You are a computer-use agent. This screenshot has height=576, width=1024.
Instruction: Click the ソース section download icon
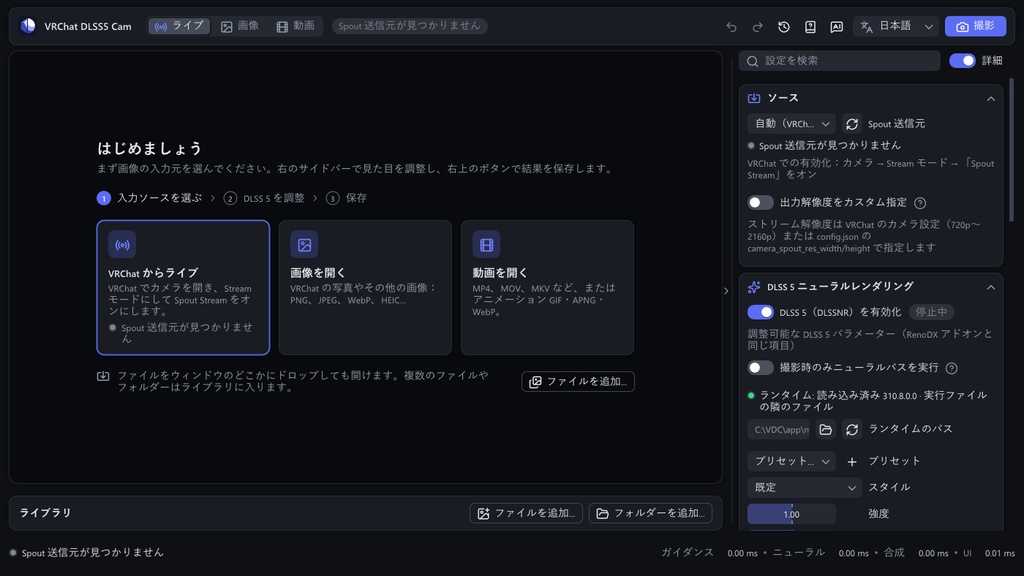click(754, 98)
